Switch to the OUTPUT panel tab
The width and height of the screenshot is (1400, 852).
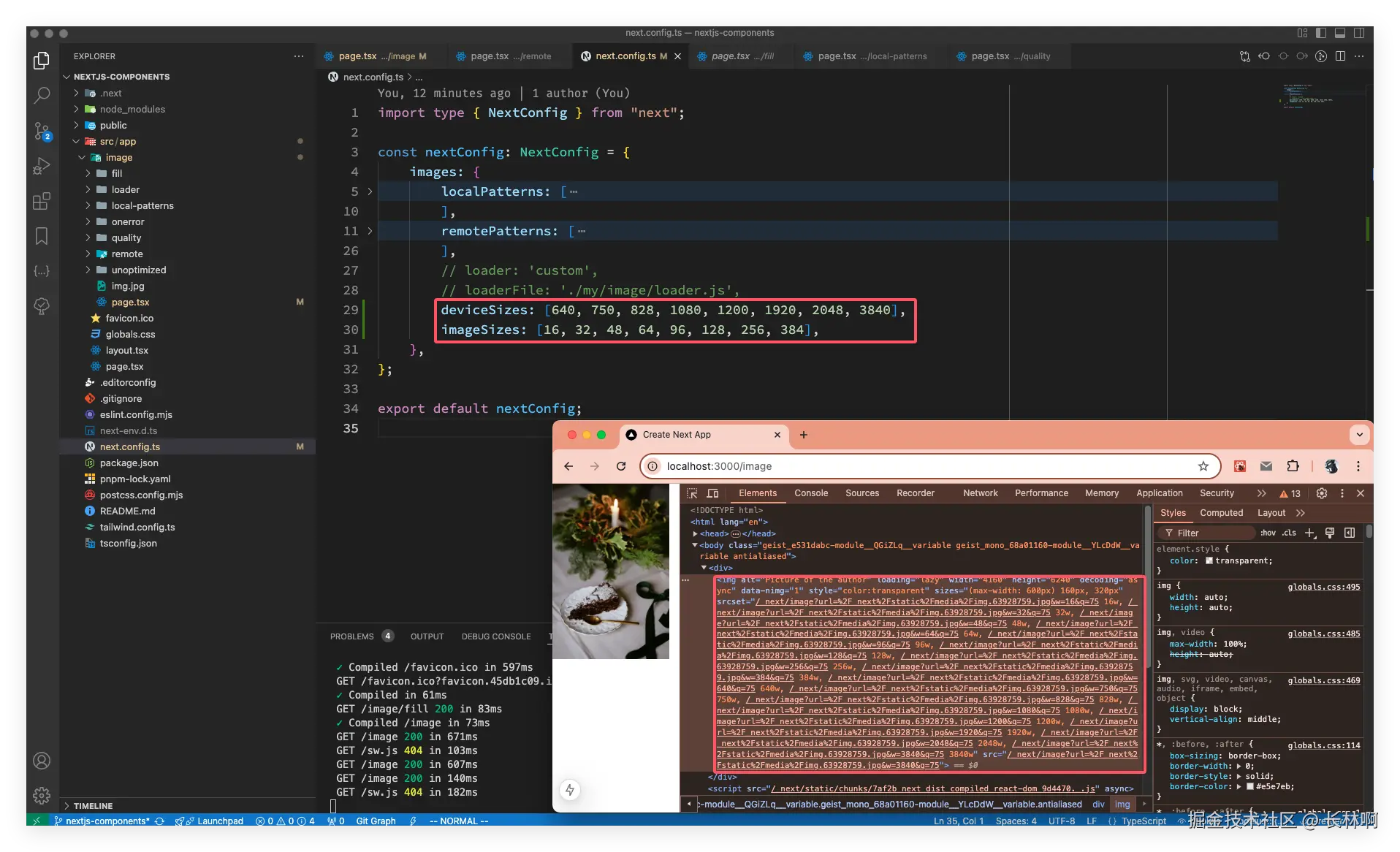[427, 636]
